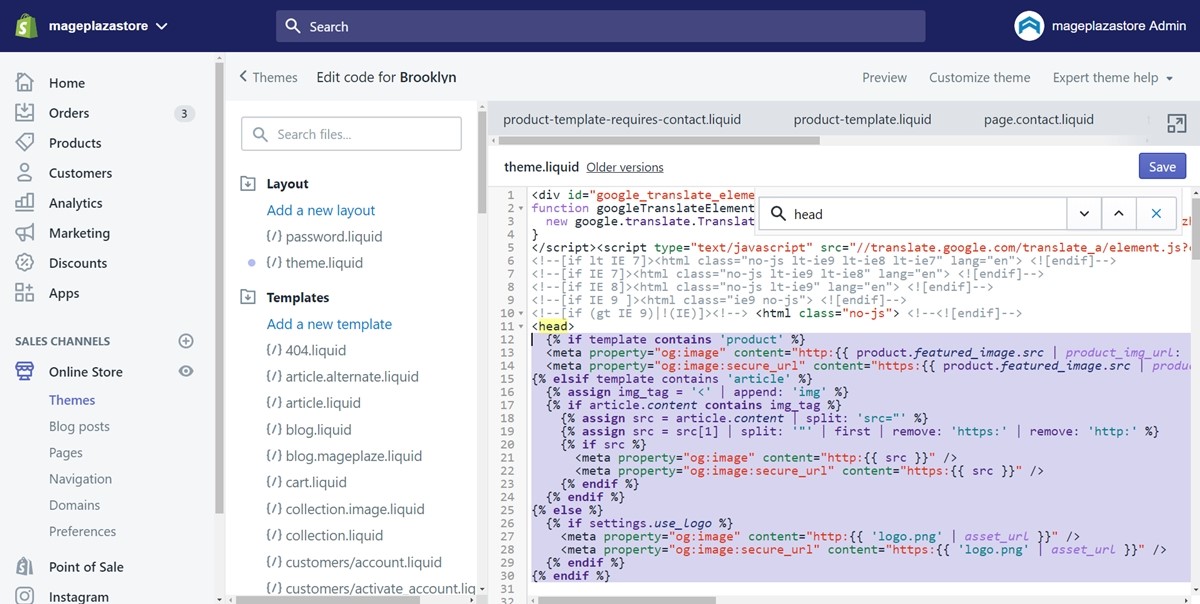
Task: Open the mageplazastore store switcher dropdown
Action: 108,26
